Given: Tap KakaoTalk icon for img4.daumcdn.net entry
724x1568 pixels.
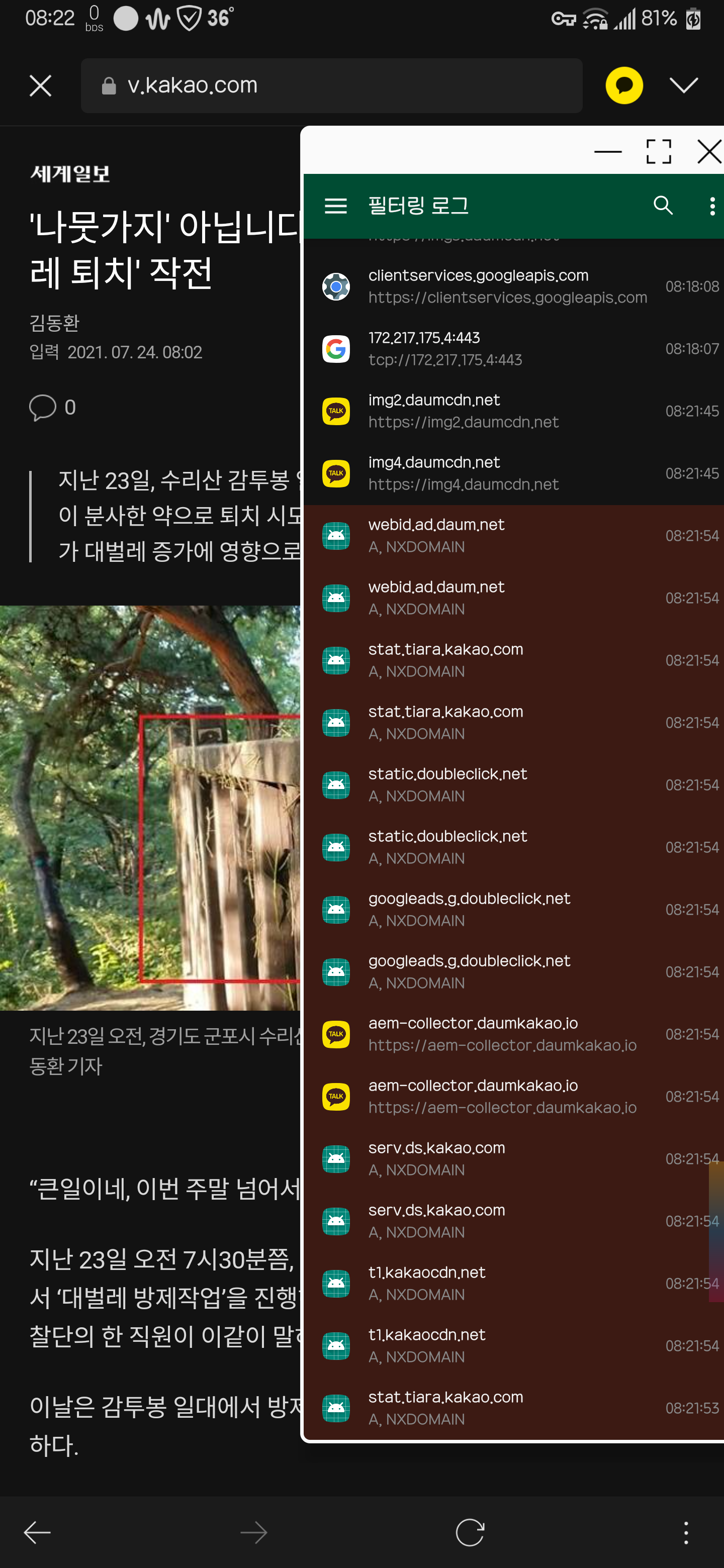Looking at the screenshot, I should (x=335, y=473).
